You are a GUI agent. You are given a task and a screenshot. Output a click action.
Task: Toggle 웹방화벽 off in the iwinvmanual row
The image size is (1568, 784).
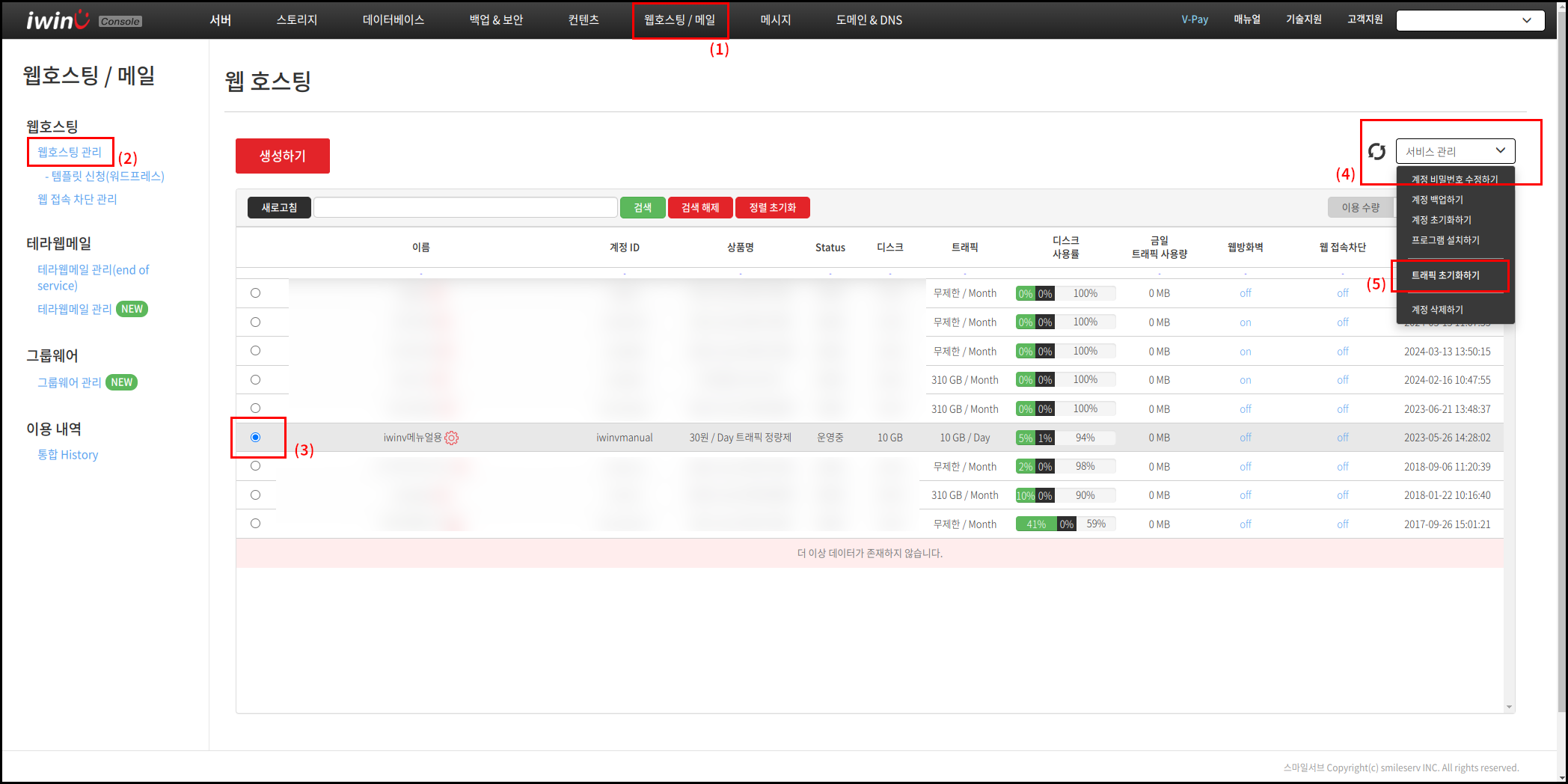(1246, 438)
